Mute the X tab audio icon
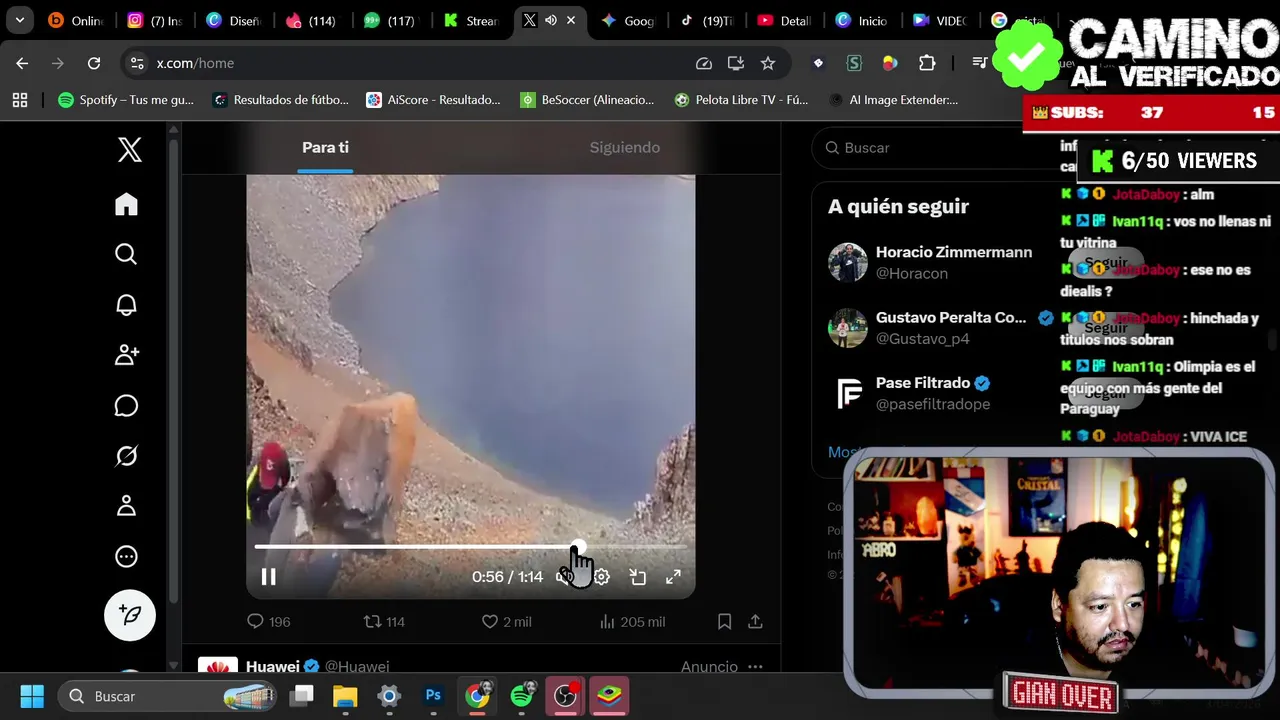1280x720 pixels. [x=550, y=20]
